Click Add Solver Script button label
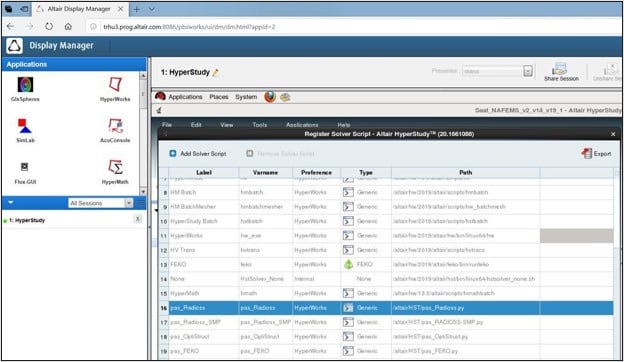The image size is (624, 362). (203, 154)
